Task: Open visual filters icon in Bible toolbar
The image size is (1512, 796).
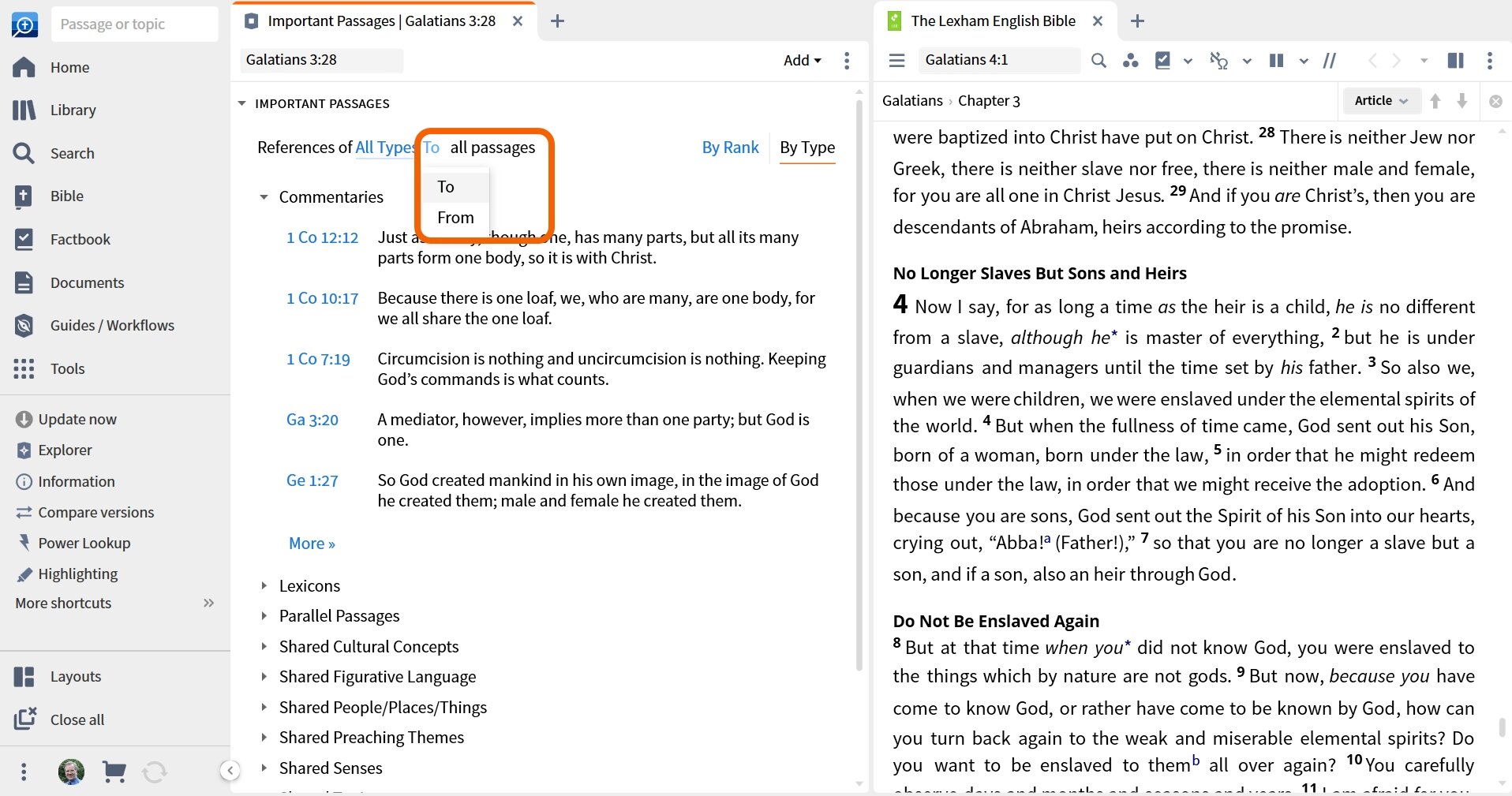Action: coord(1131,60)
